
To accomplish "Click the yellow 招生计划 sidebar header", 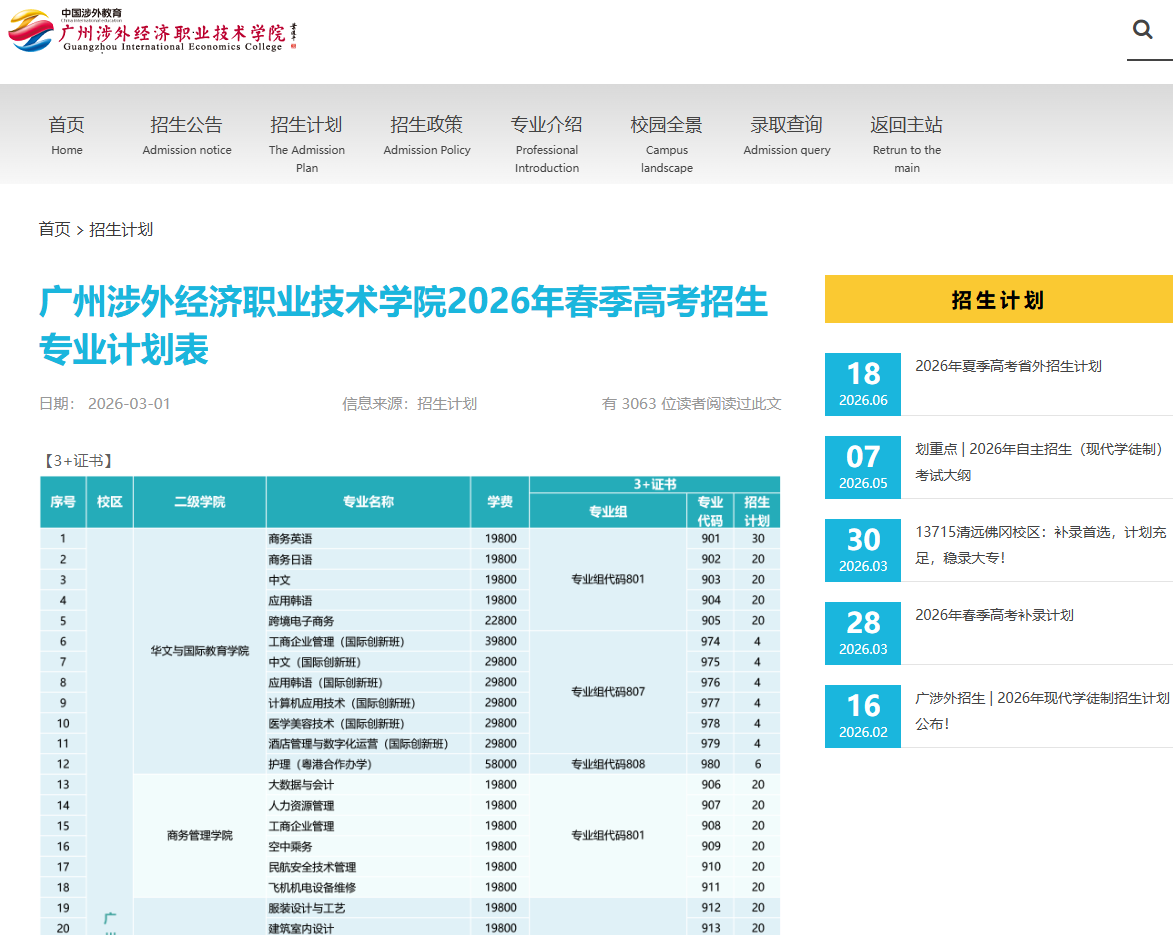I will (x=999, y=299).
